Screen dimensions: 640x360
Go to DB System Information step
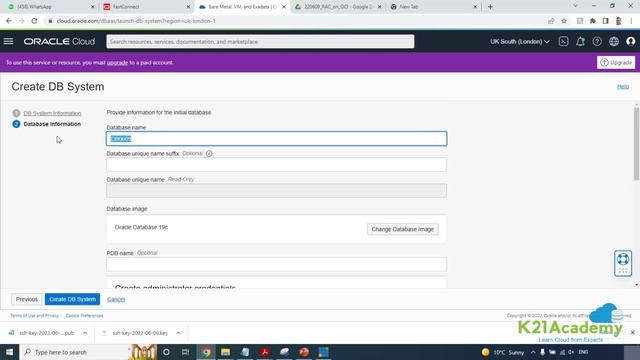pos(52,113)
